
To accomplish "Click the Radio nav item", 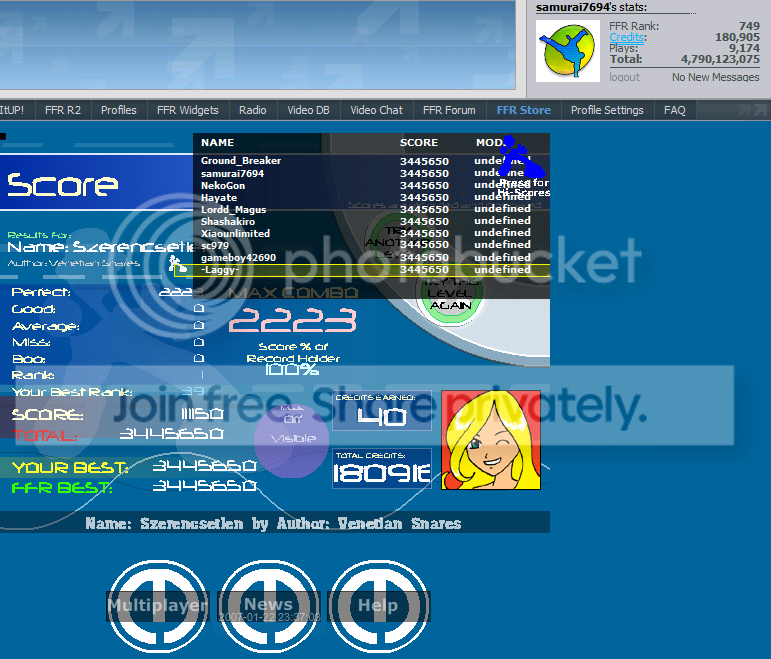I will tap(253, 110).
